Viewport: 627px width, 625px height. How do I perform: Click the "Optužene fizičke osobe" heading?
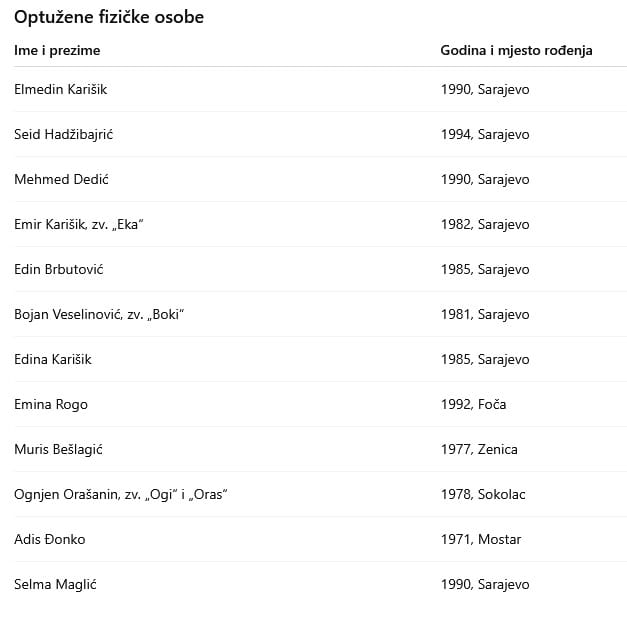point(108,17)
